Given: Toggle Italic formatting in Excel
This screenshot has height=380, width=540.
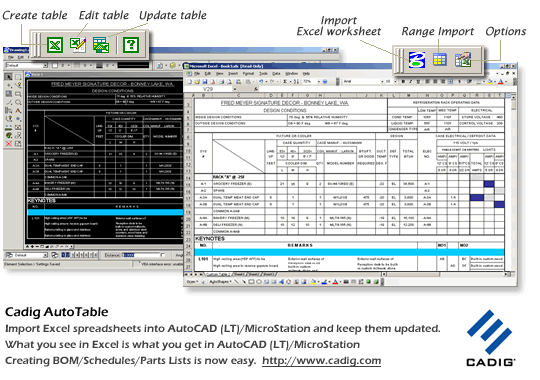Looking at the screenshot, I should tap(411, 81).
